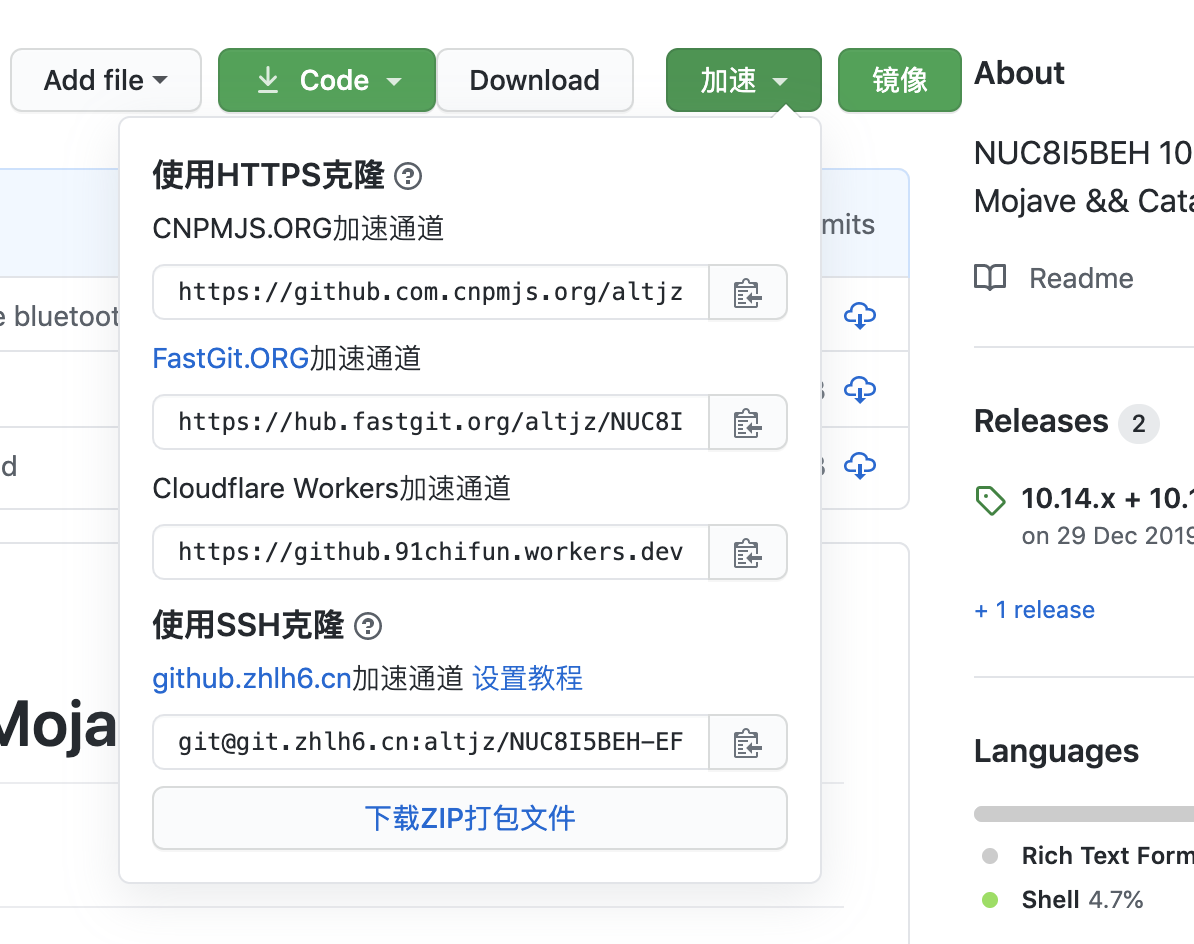The width and height of the screenshot is (1194, 944).
Task: Click help icon next to 使用HTTPS克隆
Action: [408, 177]
